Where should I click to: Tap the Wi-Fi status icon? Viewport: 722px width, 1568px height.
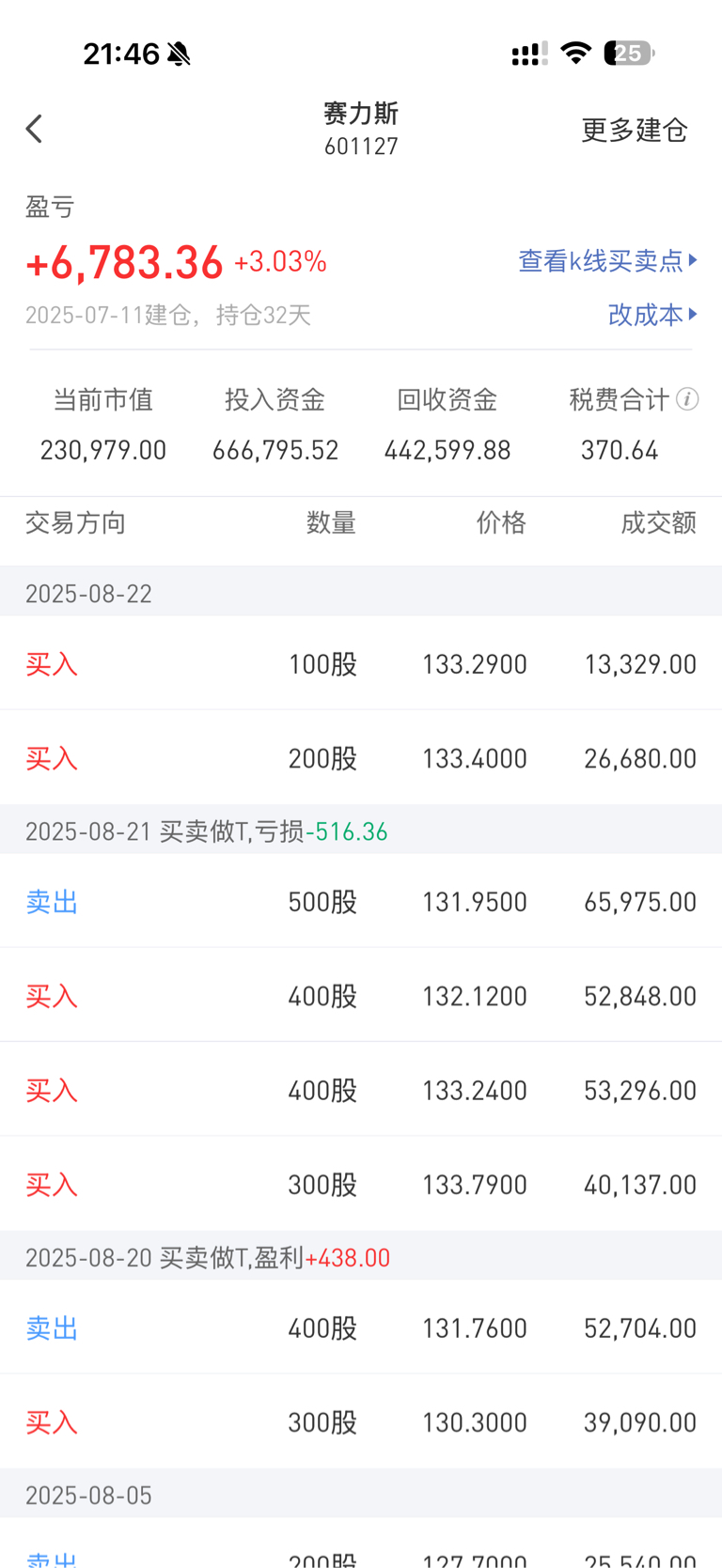[575, 53]
